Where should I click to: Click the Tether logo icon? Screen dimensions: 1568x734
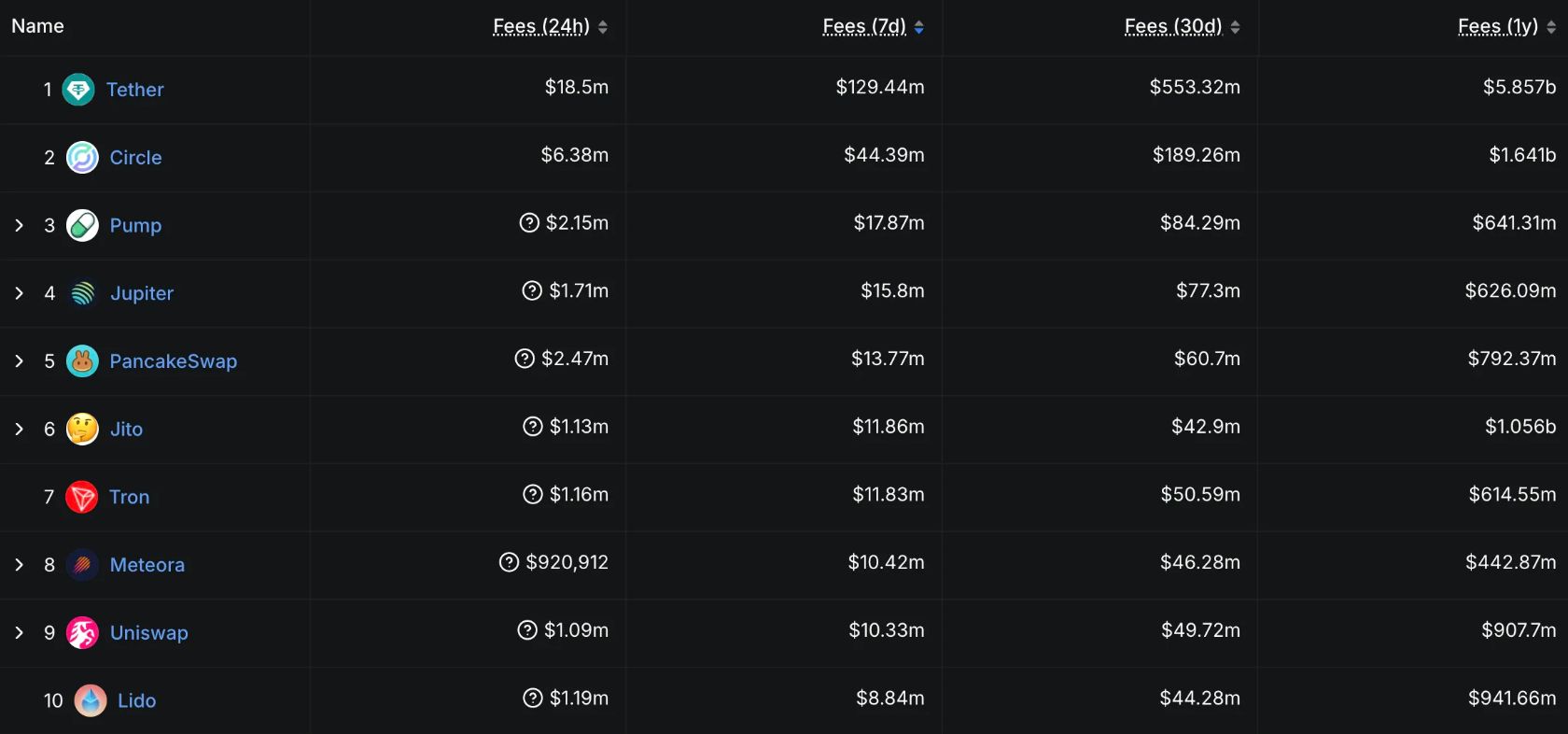tap(78, 90)
